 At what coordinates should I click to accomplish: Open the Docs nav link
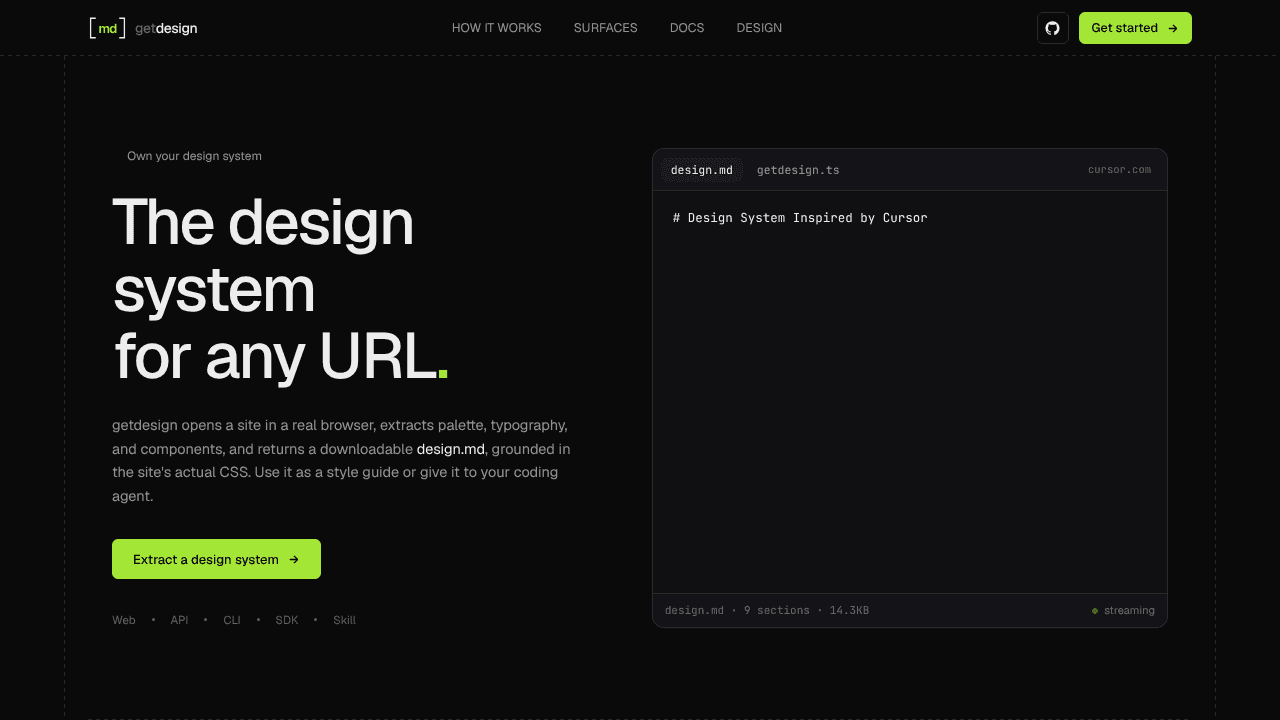pos(687,28)
